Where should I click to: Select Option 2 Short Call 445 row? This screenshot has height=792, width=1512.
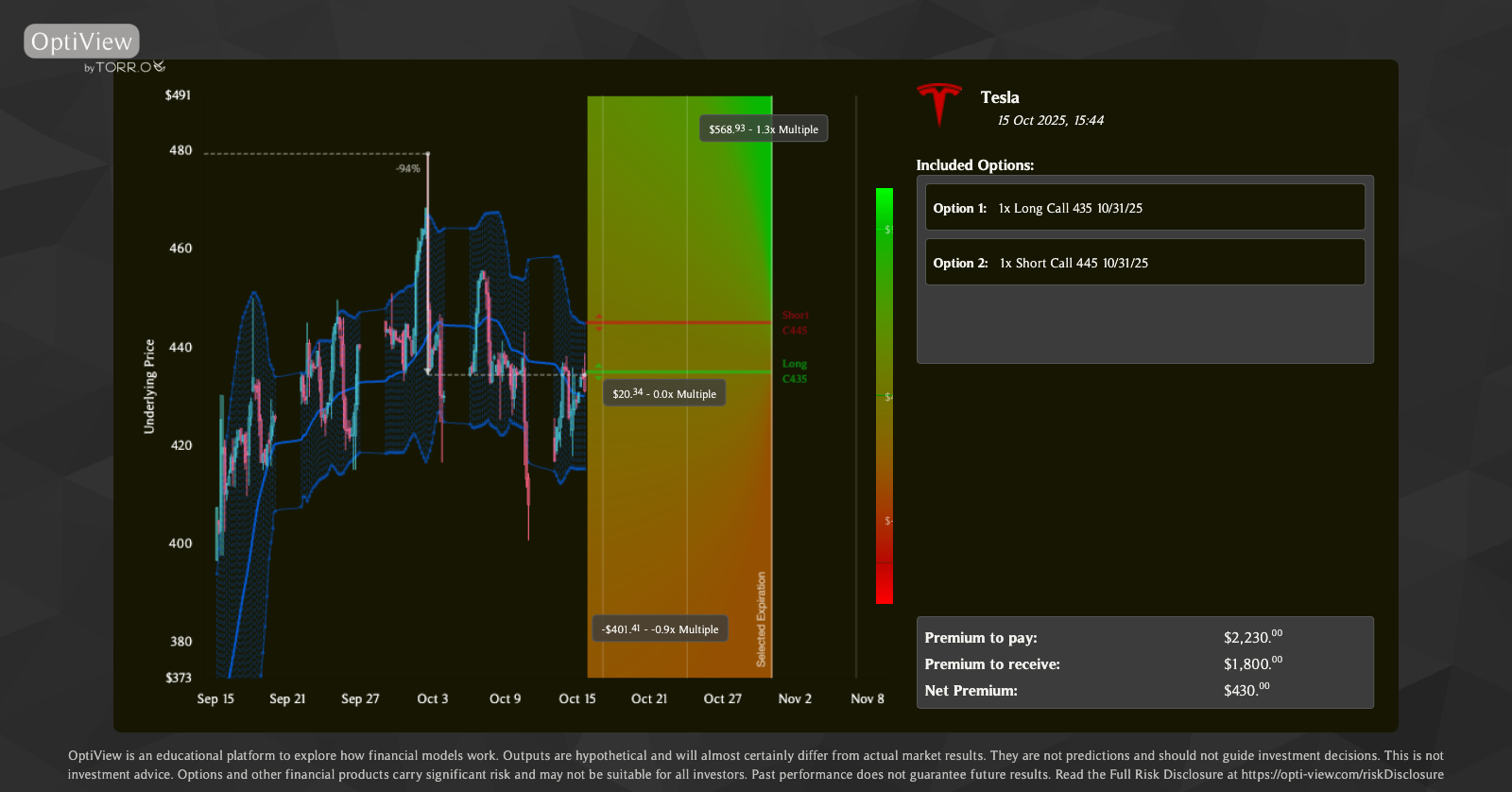[x=1144, y=263]
